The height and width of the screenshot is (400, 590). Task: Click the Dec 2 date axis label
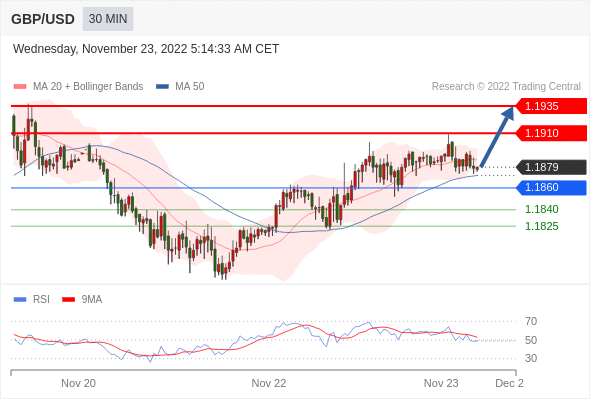509,383
